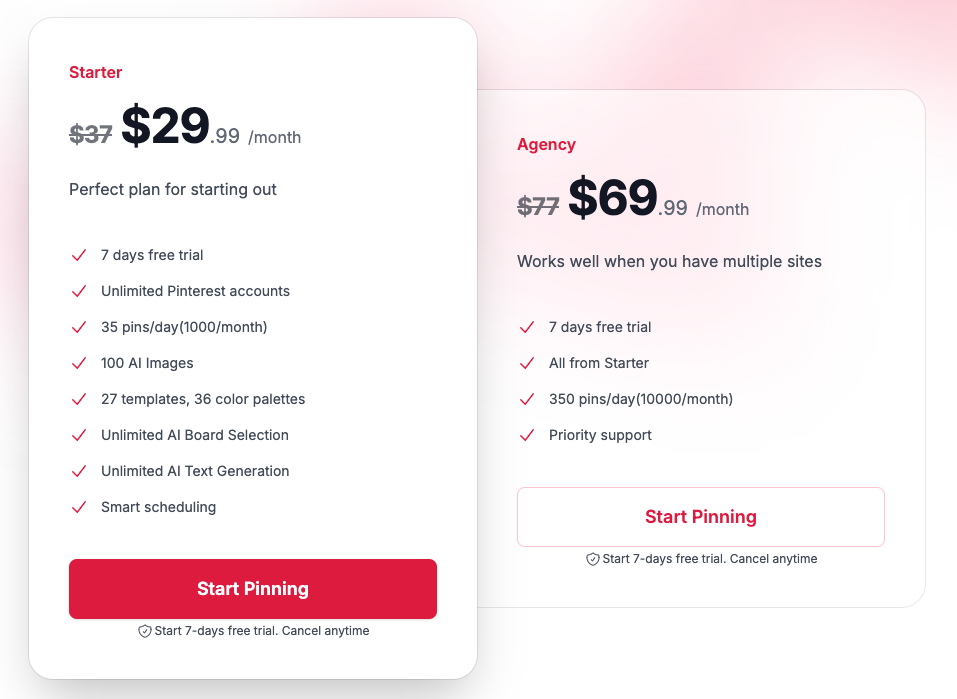This screenshot has width=957, height=699.
Task: Click the shield badge under Agency's Start Pinning button
Action: click(x=592, y=559)
